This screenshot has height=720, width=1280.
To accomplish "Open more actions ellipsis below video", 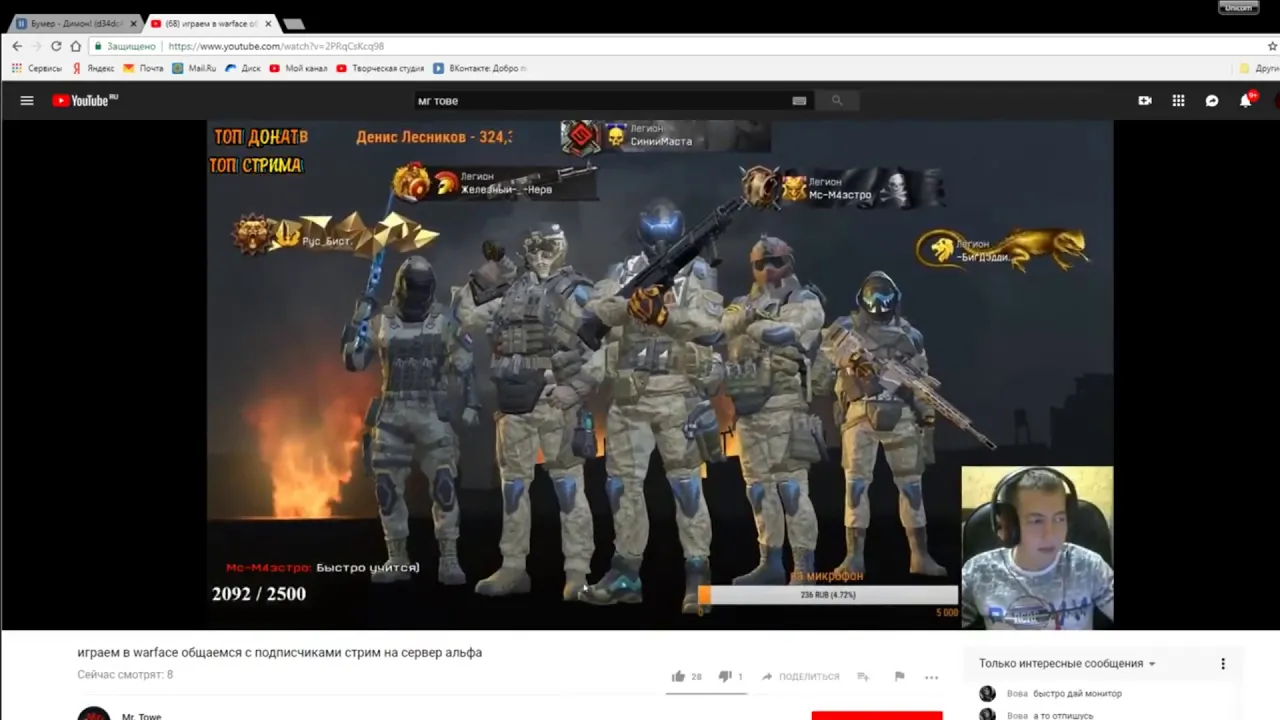I will (932, 677).
